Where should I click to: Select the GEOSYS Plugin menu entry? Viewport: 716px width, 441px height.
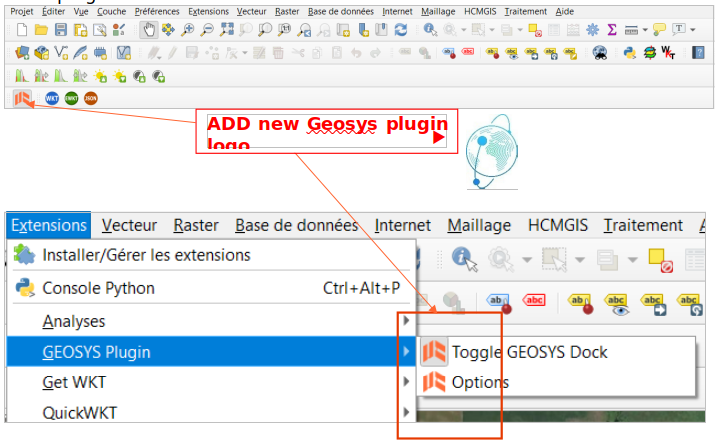[211, 352]
